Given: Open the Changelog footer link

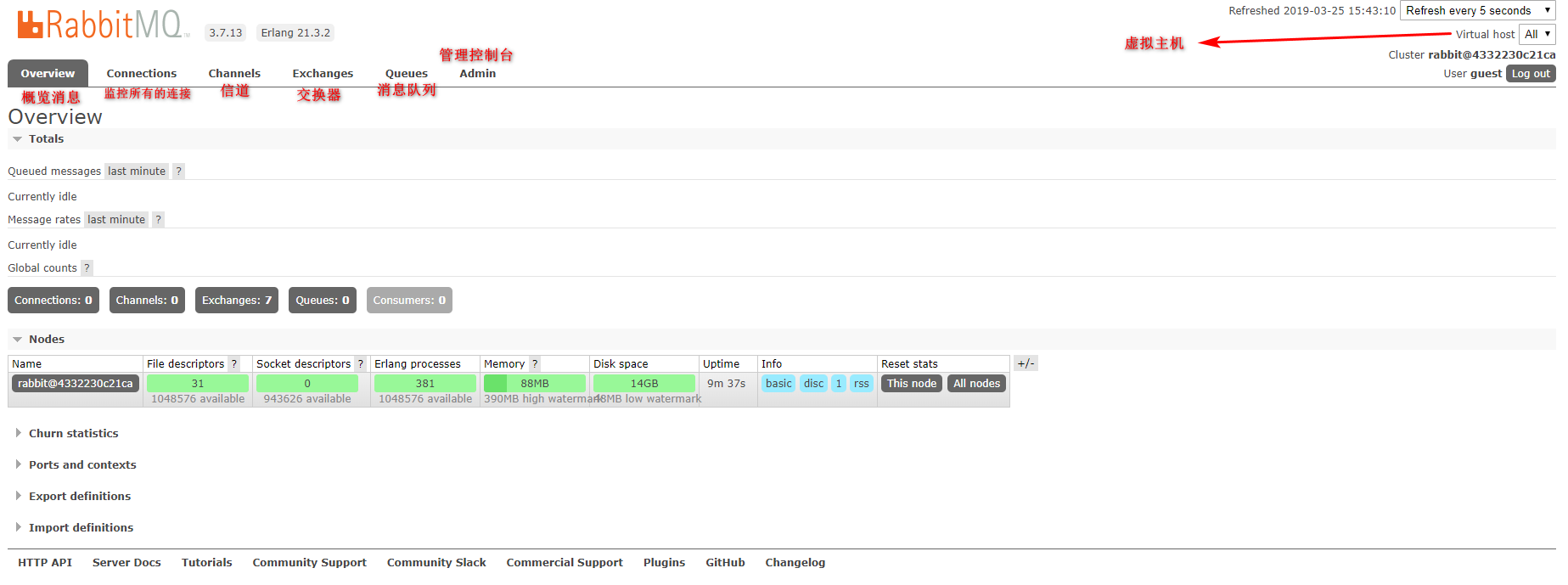Looking at the screenshot, I should (795, 563).
